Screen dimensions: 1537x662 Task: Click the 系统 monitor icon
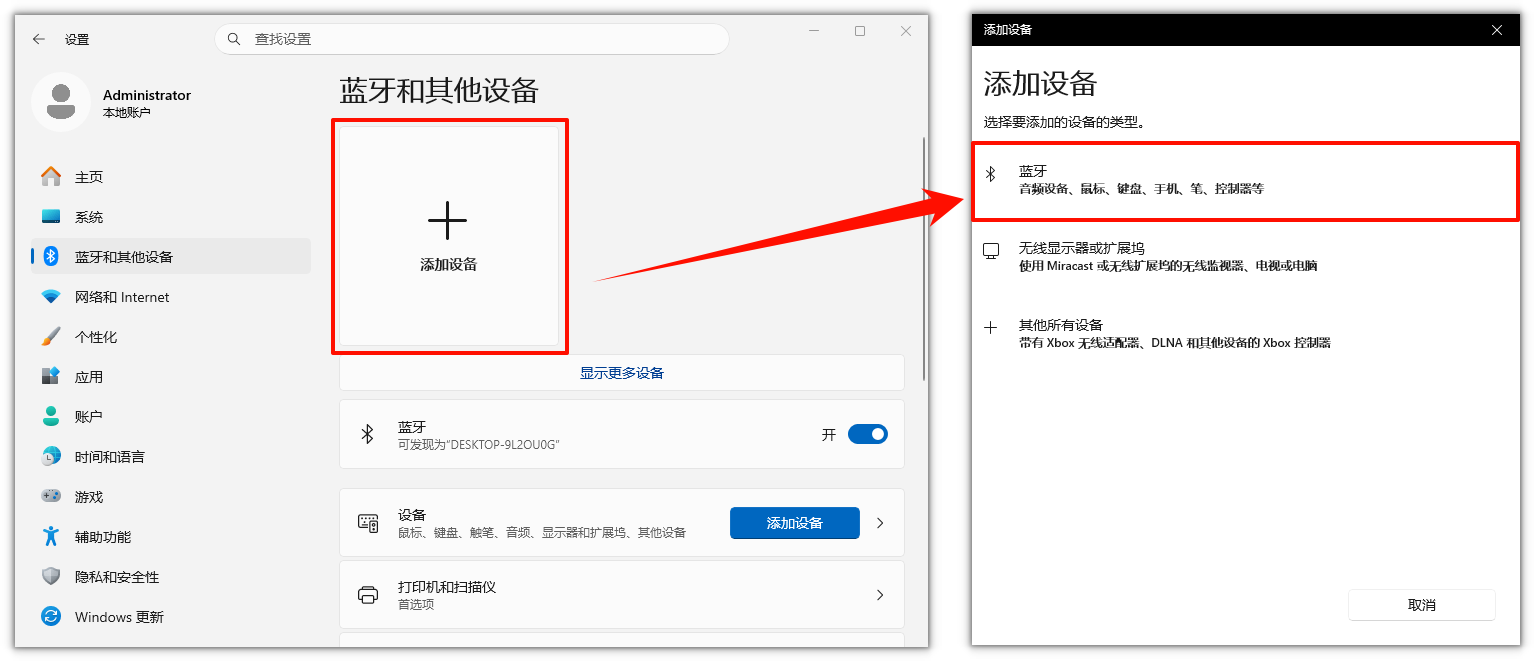51,217
